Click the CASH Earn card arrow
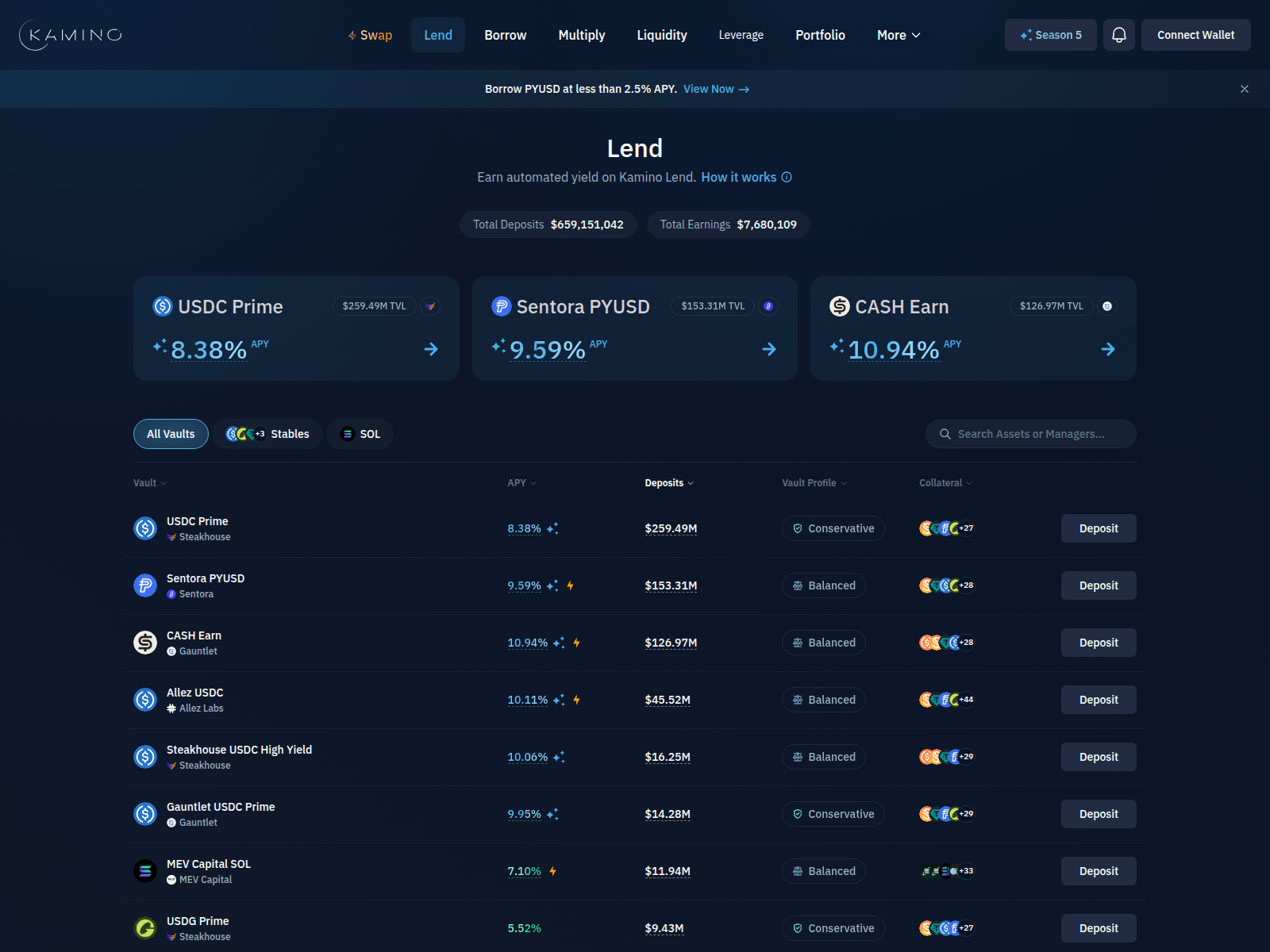The width and height of the screenshot is (1270, 952). point(1108,349)
